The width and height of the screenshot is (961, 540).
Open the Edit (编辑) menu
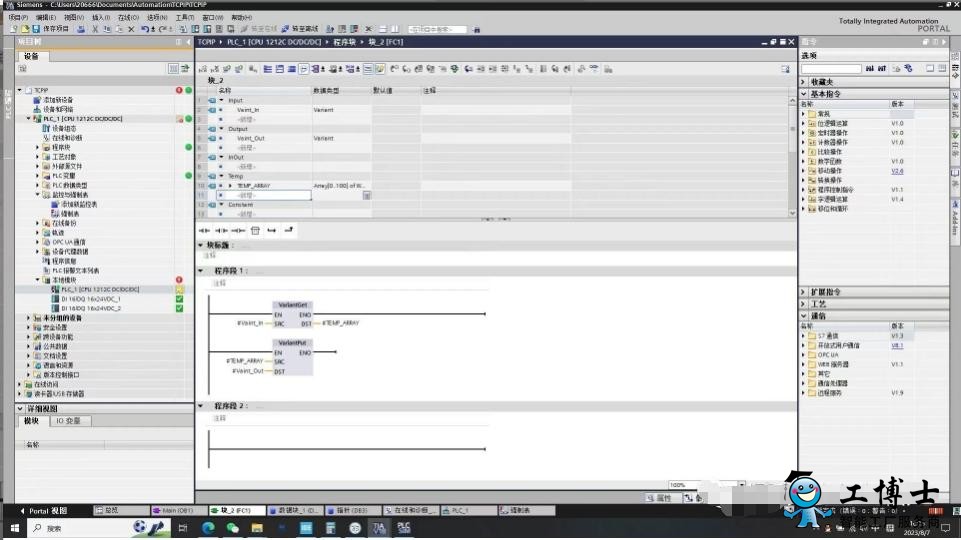(46, 17)
